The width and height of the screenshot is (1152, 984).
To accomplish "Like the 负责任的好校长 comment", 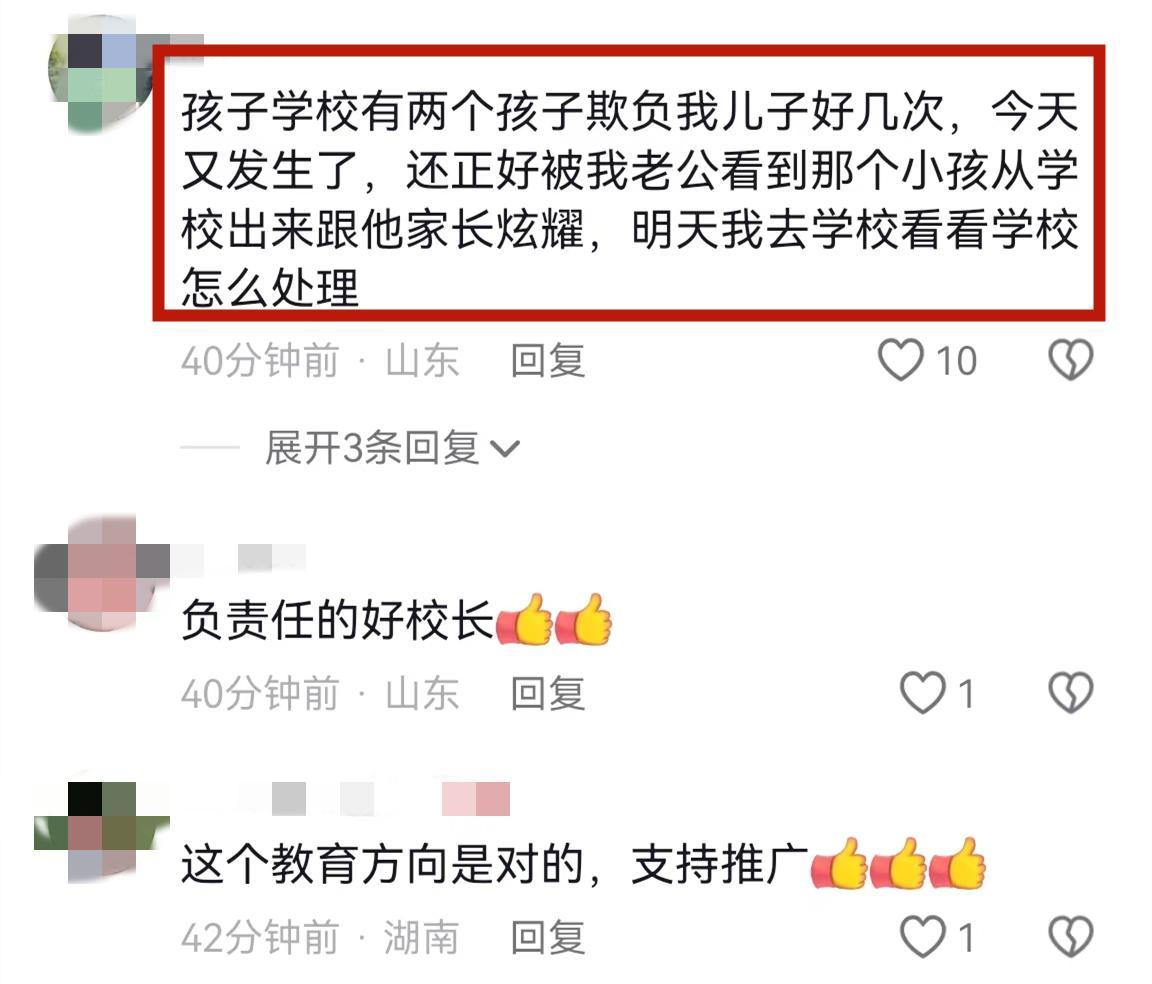I will (x=923, y=693).
